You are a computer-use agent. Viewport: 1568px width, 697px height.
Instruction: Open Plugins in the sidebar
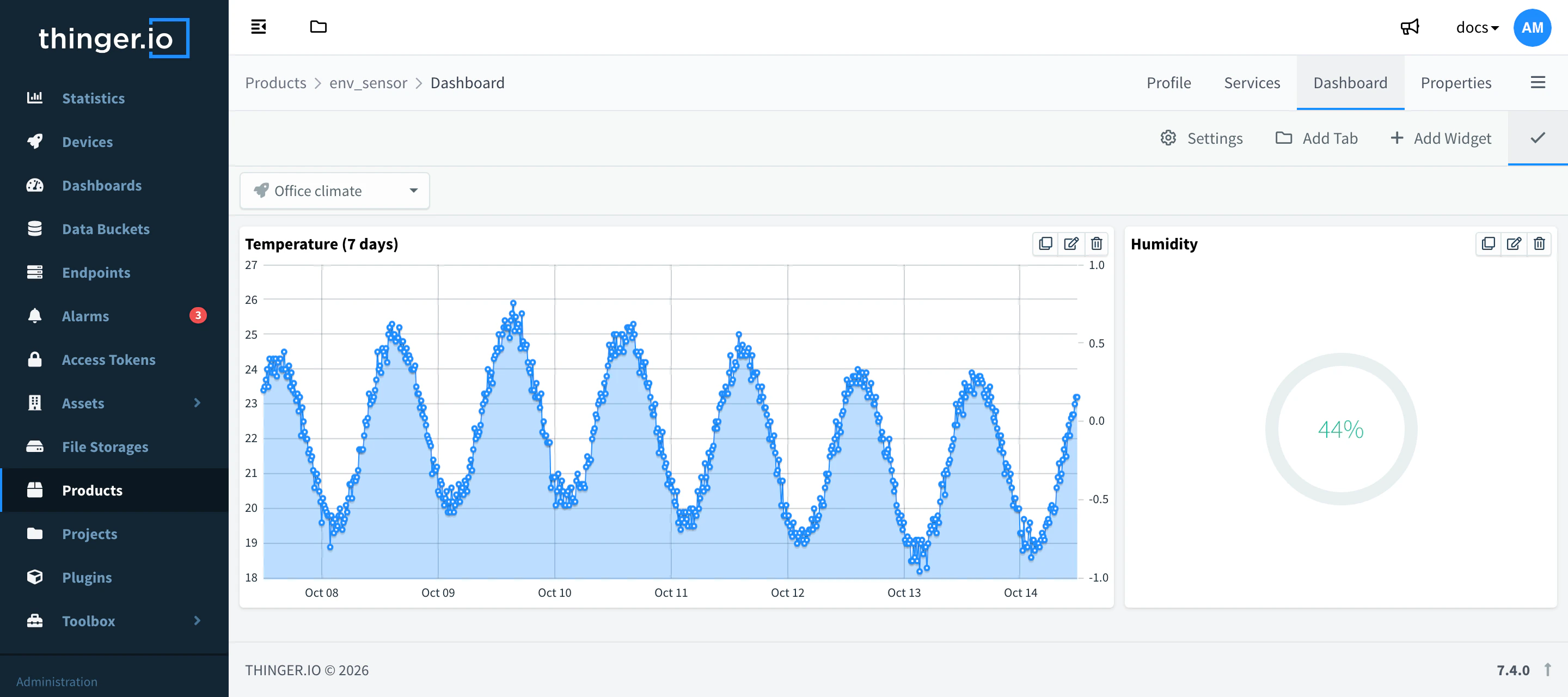pyautogui.click(x=114, y=578)
